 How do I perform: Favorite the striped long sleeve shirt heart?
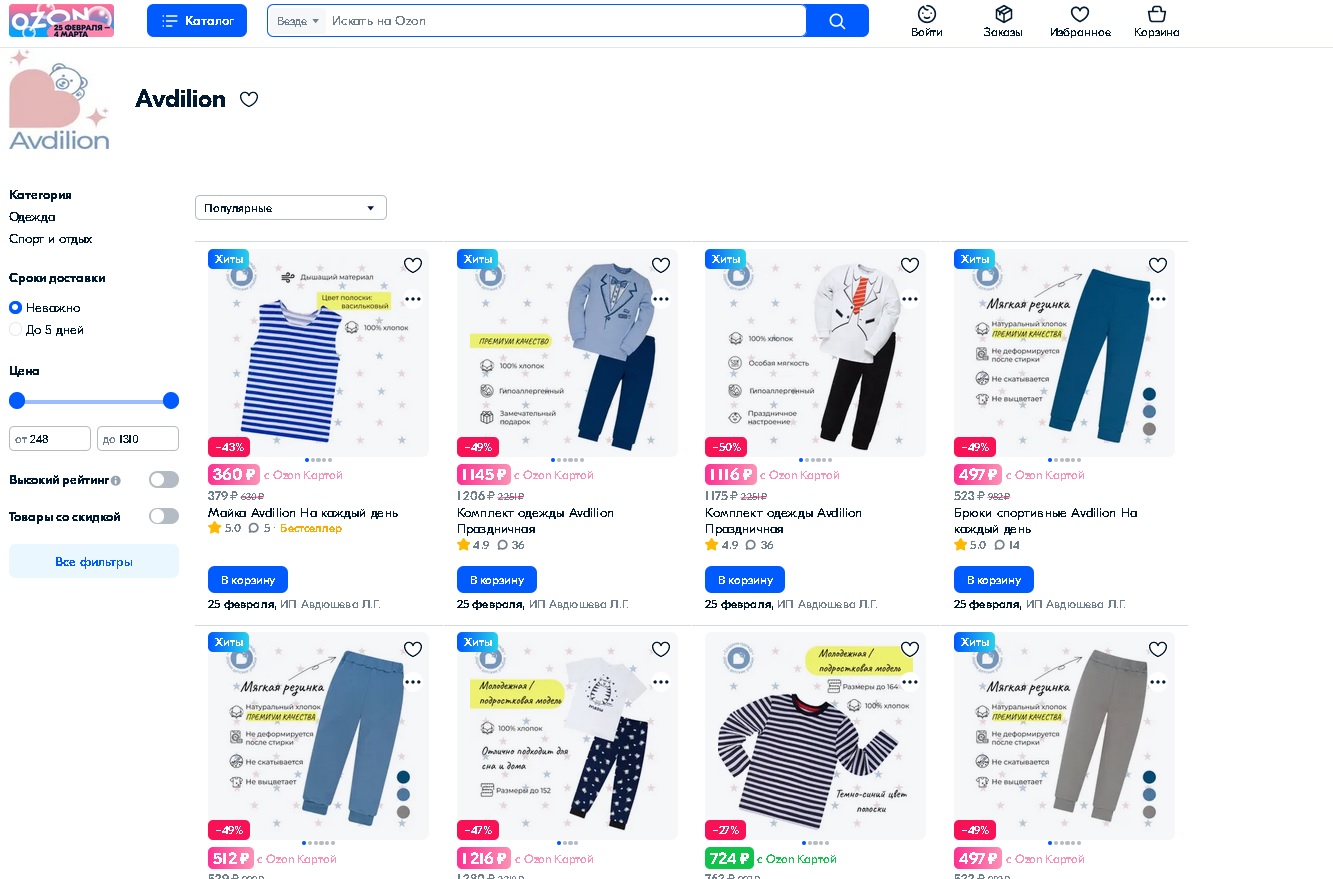coord(909,649)
